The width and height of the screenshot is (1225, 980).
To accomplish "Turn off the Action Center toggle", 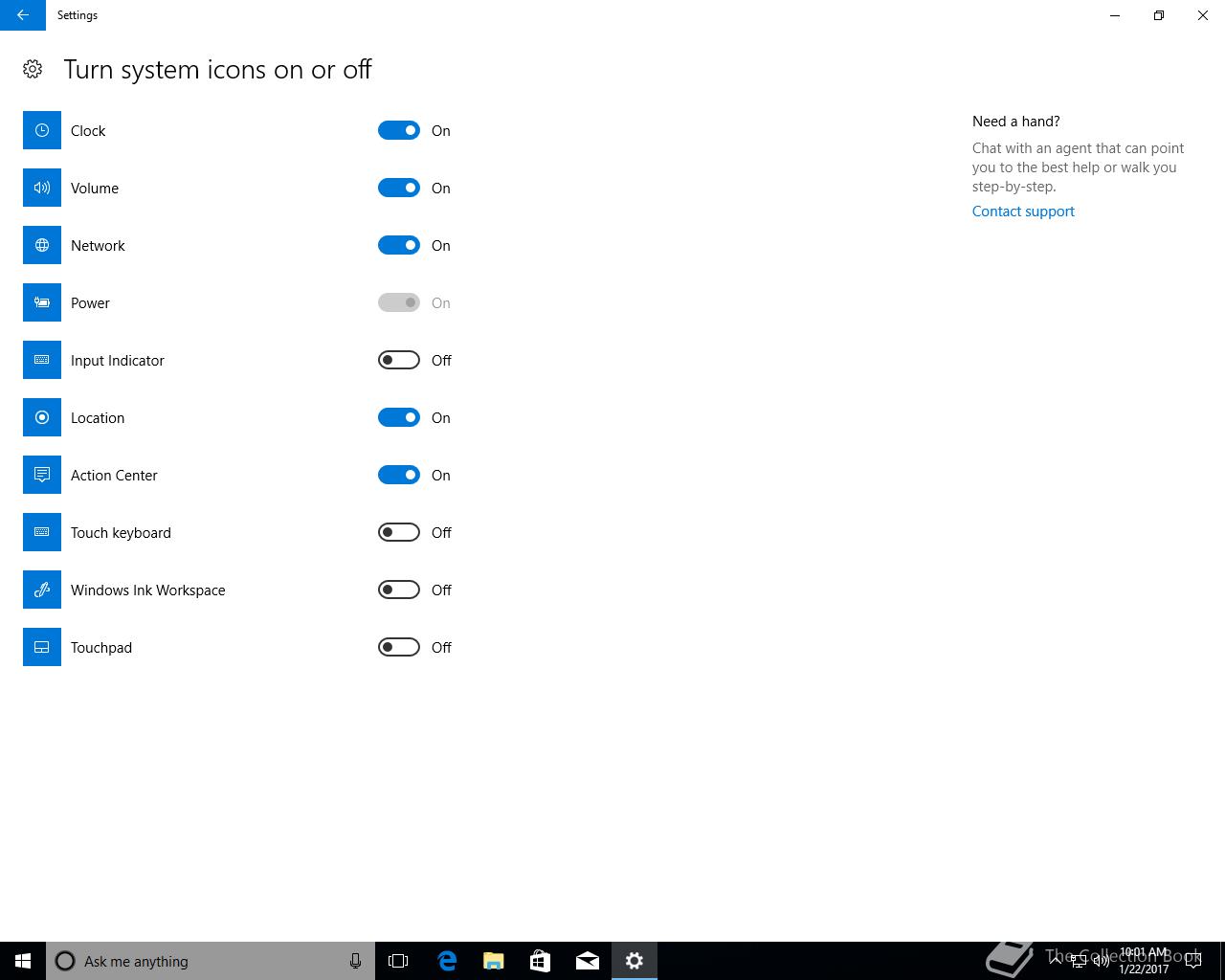I will click(x=399, y=475).
